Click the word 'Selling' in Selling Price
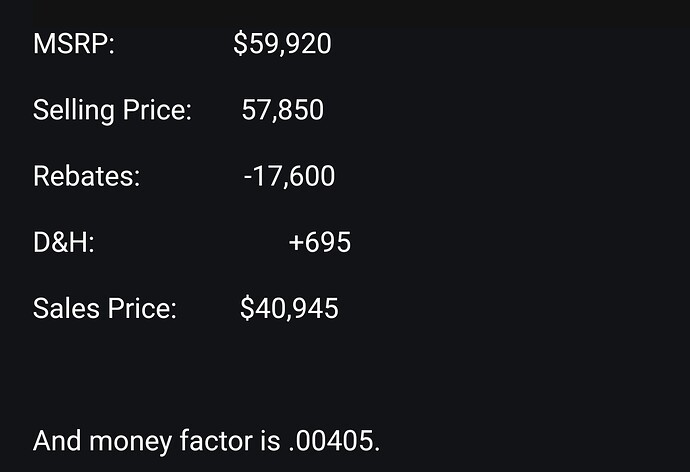Screen dimensions: 690x472 [74, 111]
